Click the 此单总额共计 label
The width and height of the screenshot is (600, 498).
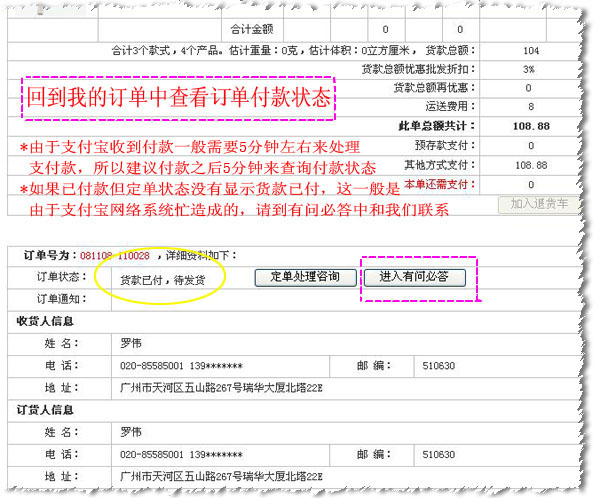(438, 126)
